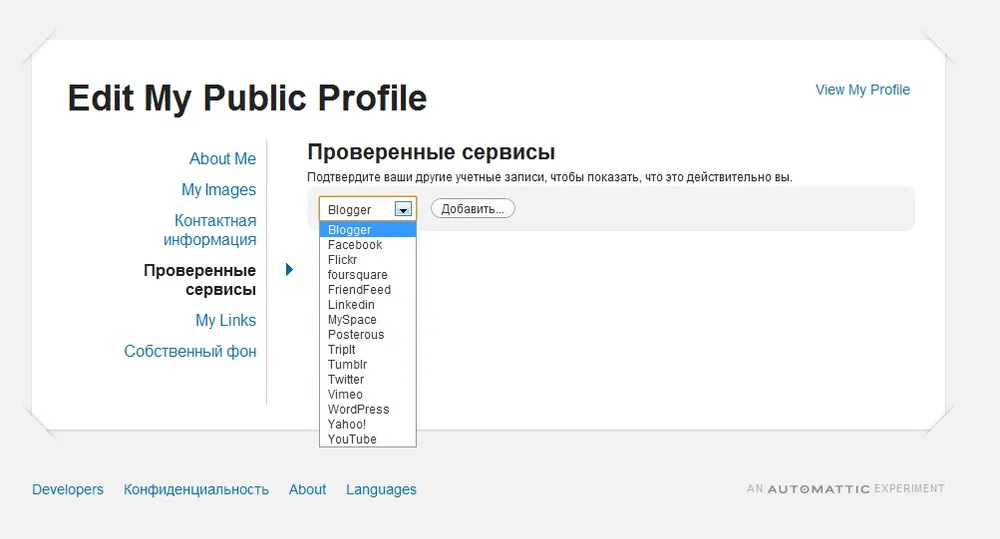Select Linkedin in the services list
Screen dimensions: 1000x539
pyautogui.click(x=352, y=305)
